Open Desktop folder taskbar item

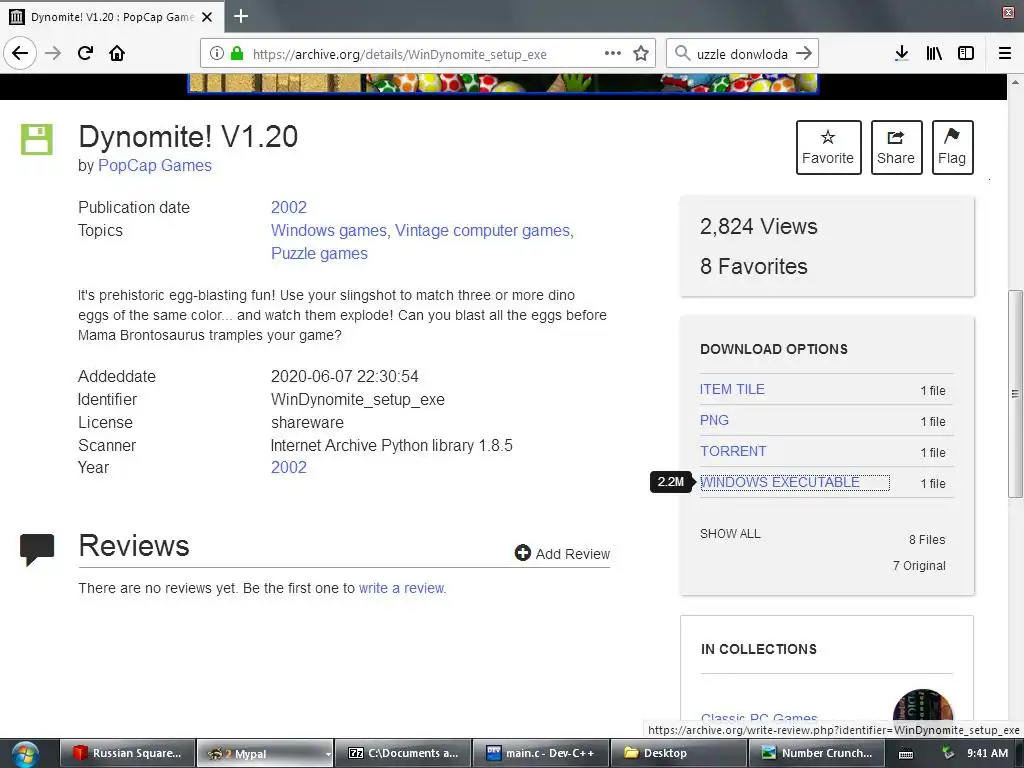[x=679, y=753]
